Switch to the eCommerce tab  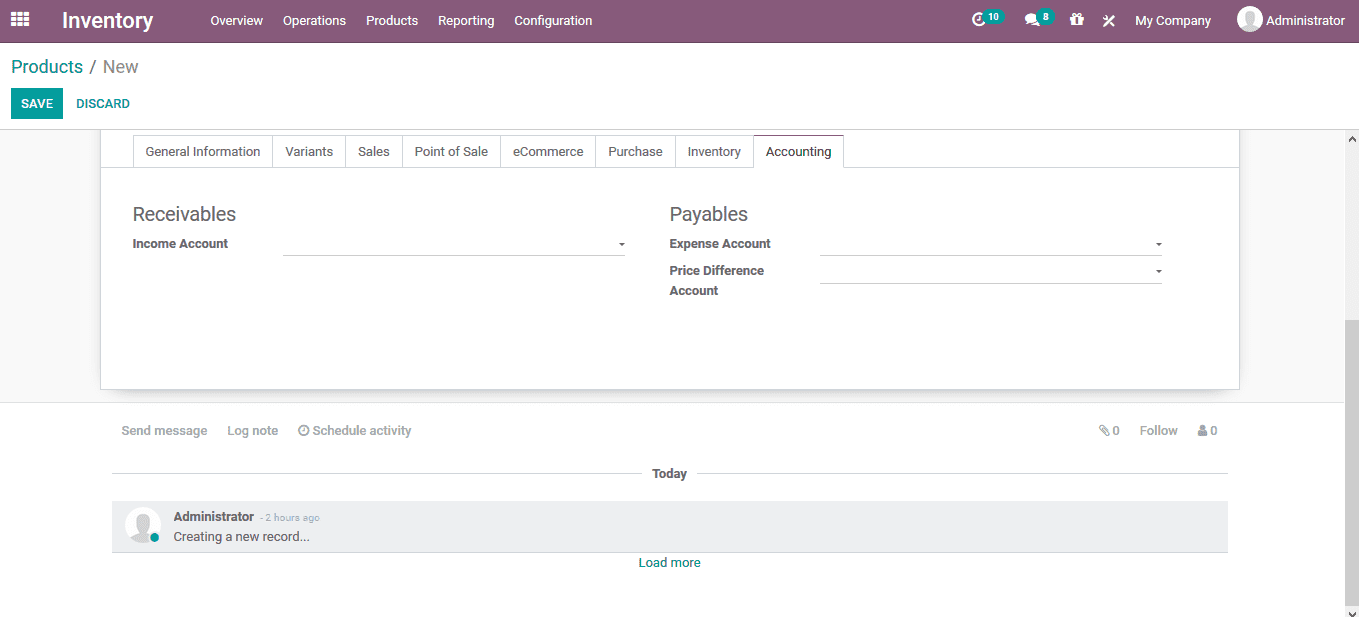[x=547, y=151]
